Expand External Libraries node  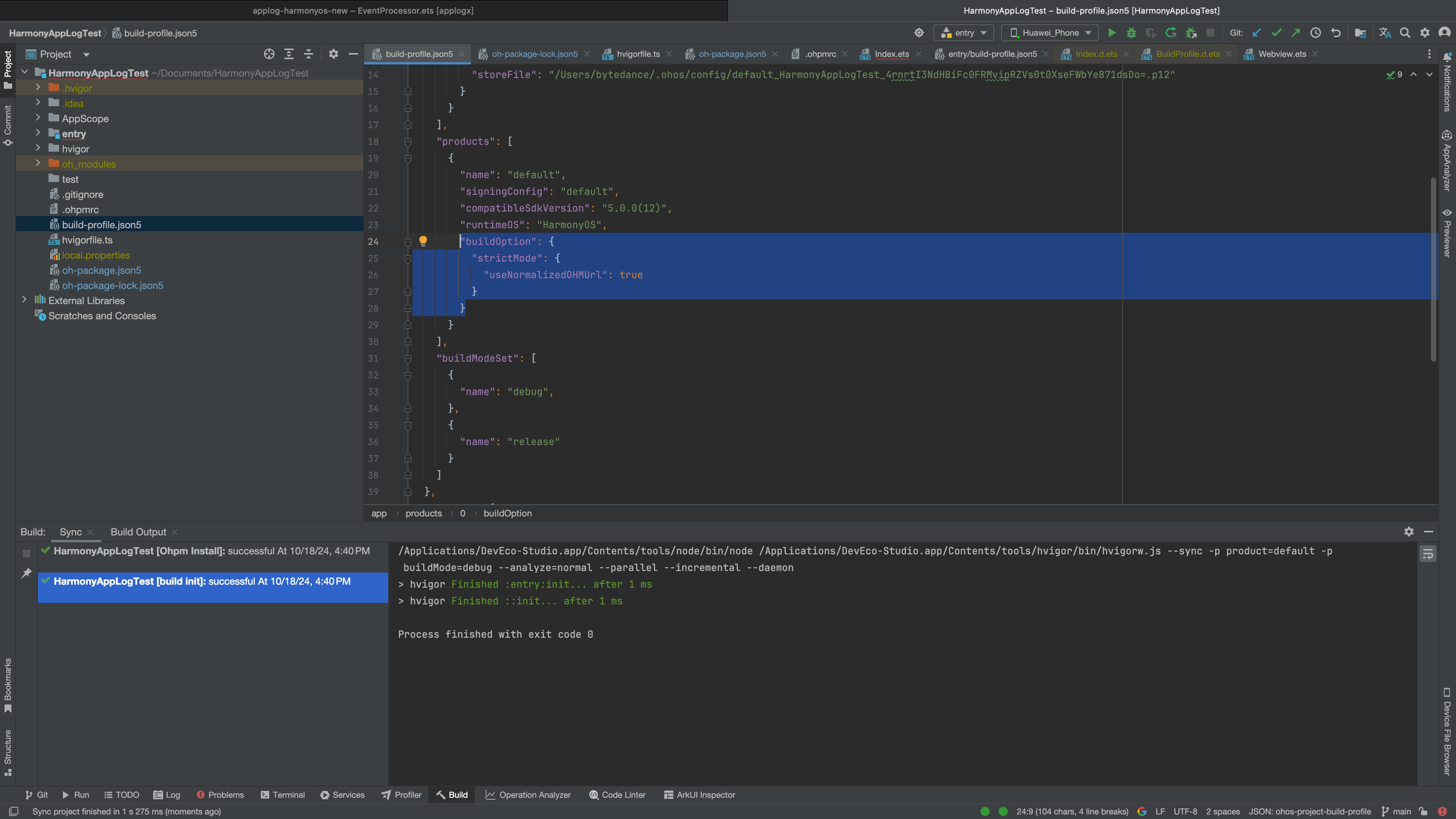pyautogui.click(x=24, y=300)
